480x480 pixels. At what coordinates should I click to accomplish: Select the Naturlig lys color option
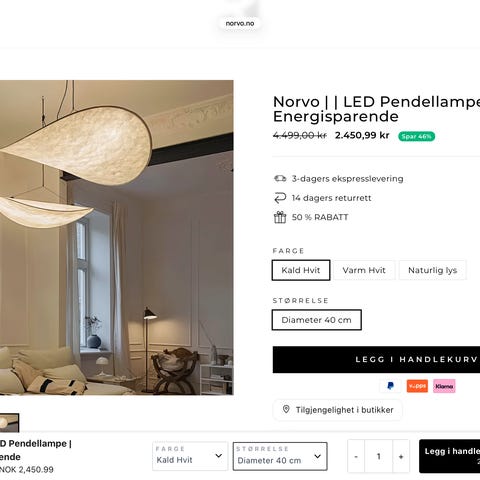pos(432,270)
